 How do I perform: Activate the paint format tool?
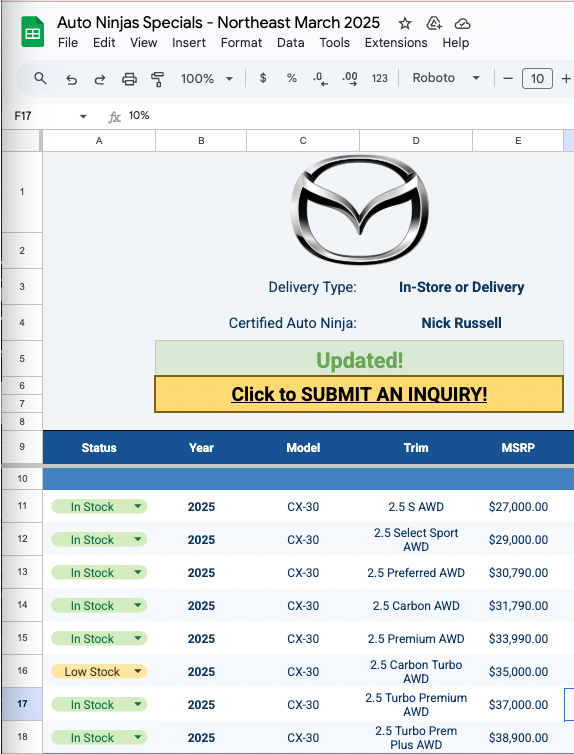coord(157,78)
